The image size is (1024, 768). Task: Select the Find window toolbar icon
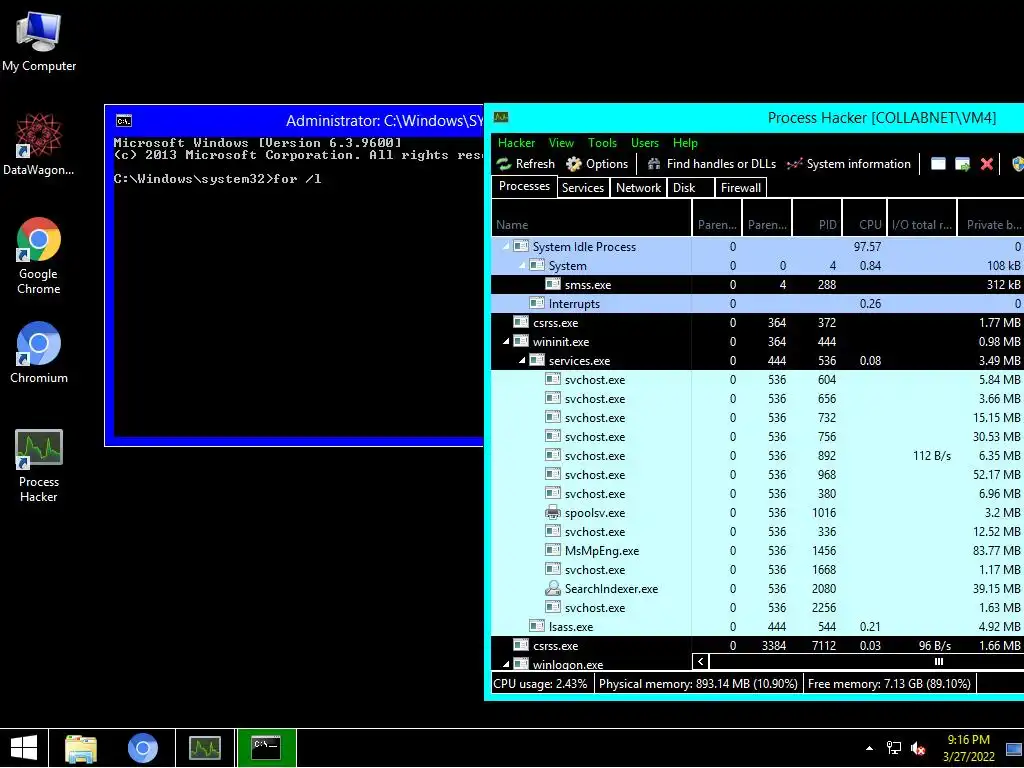[938, 163]
